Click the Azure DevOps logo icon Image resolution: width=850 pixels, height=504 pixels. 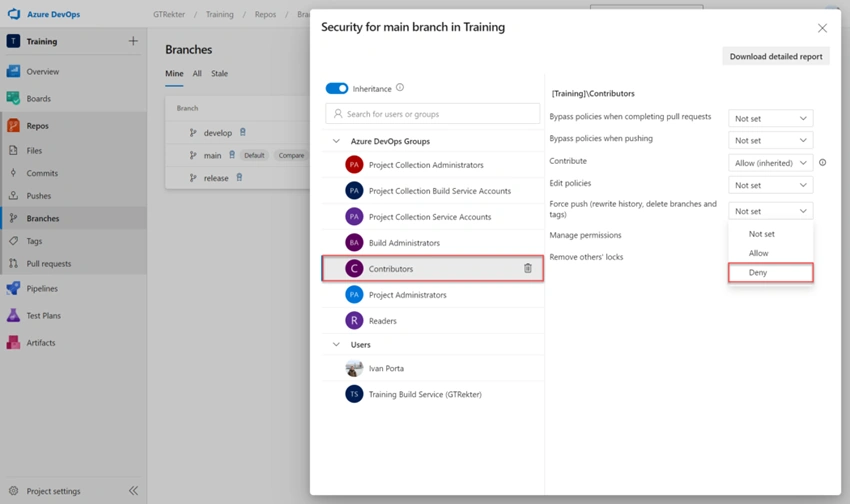[x=14, y=14]
